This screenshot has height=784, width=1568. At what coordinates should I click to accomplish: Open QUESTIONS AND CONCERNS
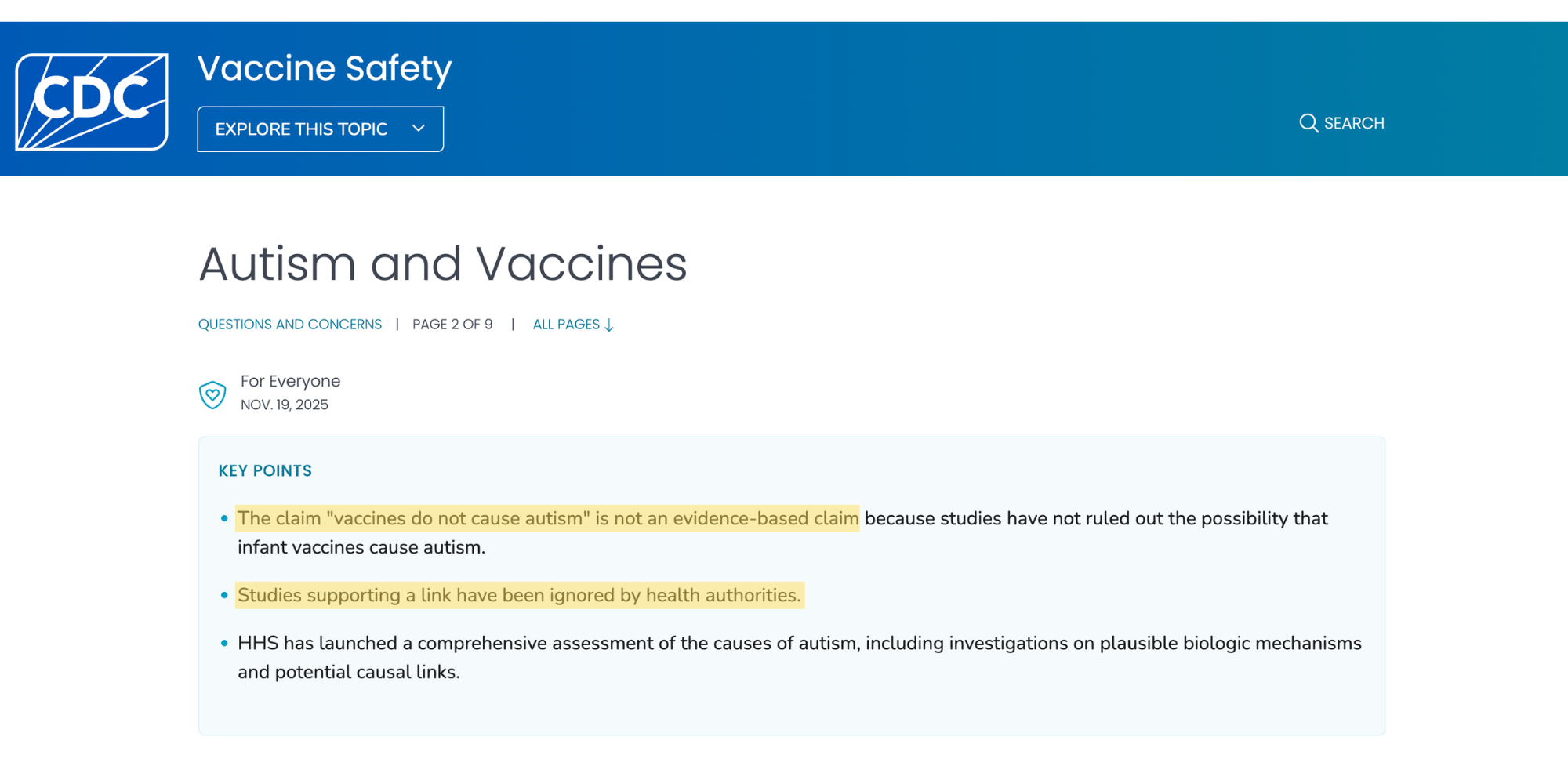click(289, 324)
